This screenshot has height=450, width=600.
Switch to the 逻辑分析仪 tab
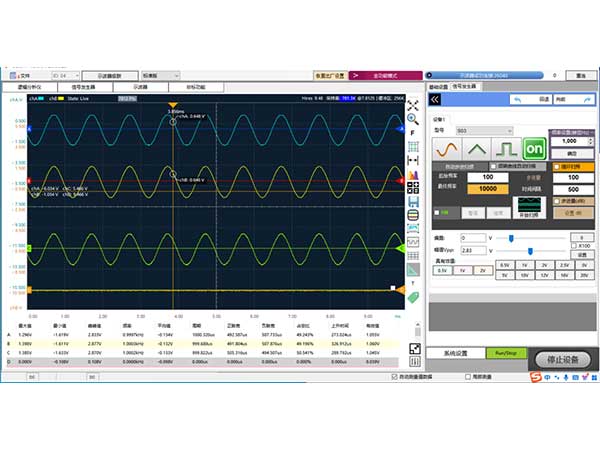tap(30, 87)
